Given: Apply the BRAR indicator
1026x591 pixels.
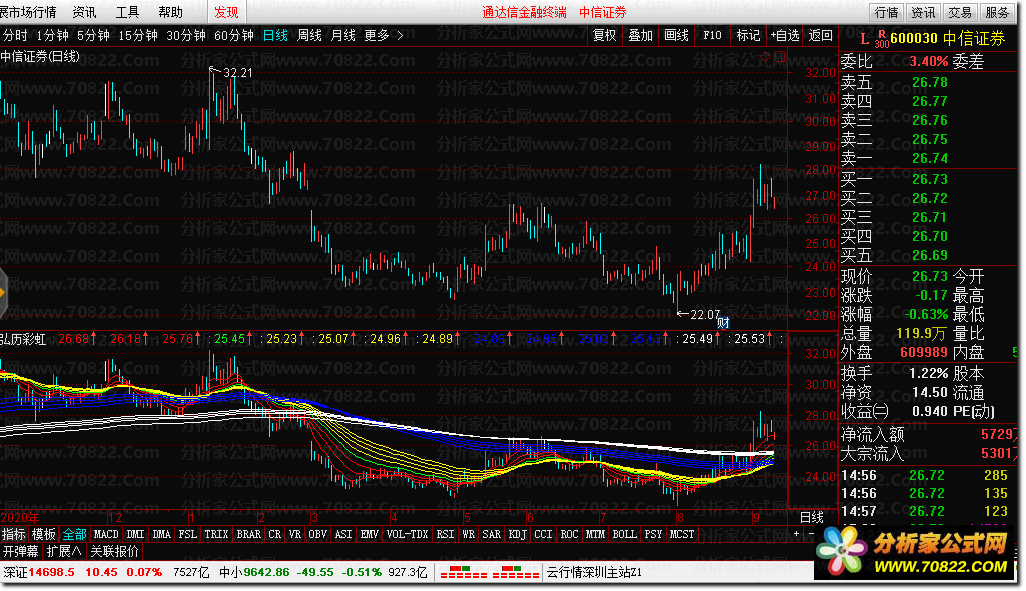Looking at the screenshot, I should click(249, 534).
